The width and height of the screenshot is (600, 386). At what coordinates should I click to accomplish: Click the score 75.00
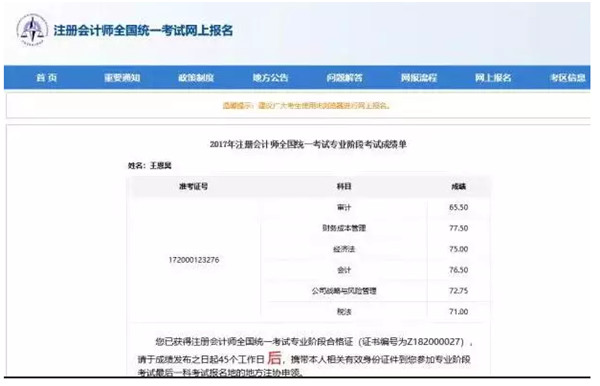458,249
